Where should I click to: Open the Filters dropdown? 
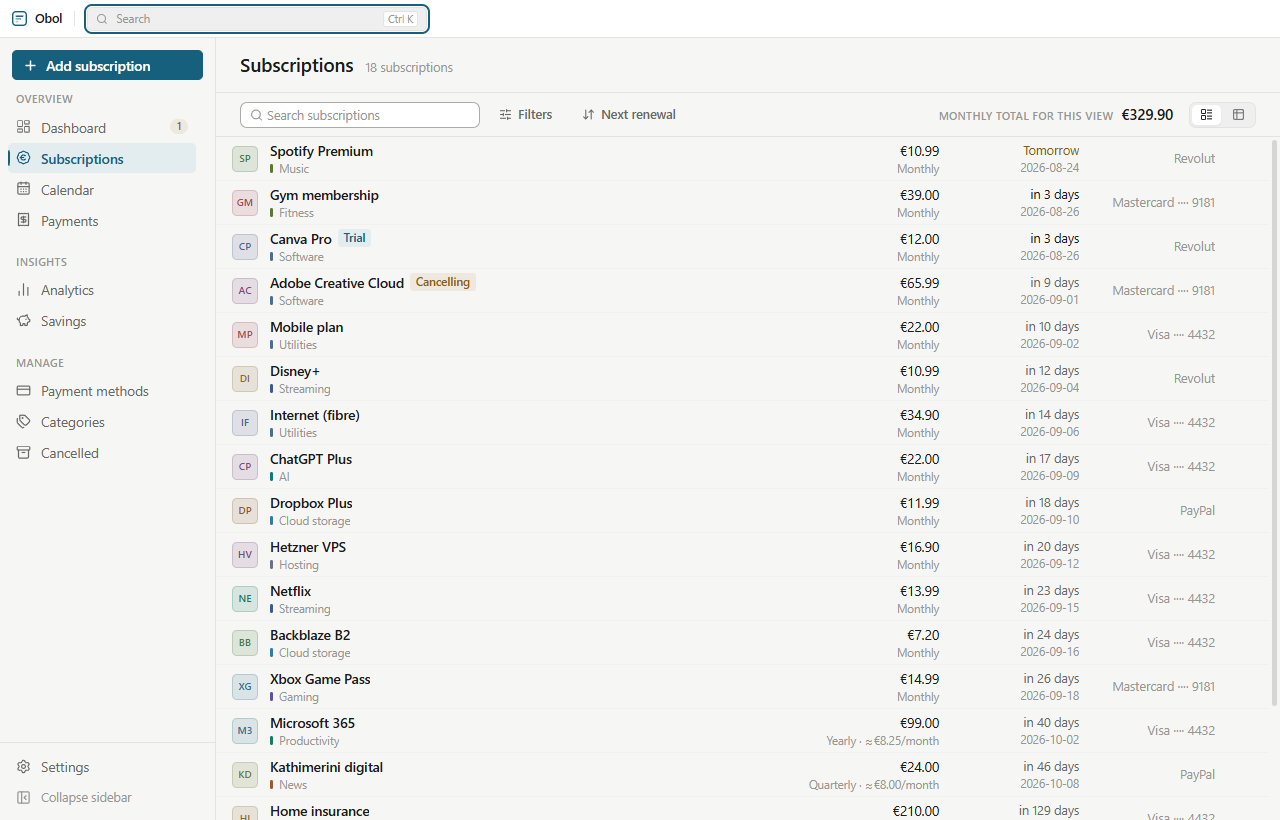[x=526, y=115]
